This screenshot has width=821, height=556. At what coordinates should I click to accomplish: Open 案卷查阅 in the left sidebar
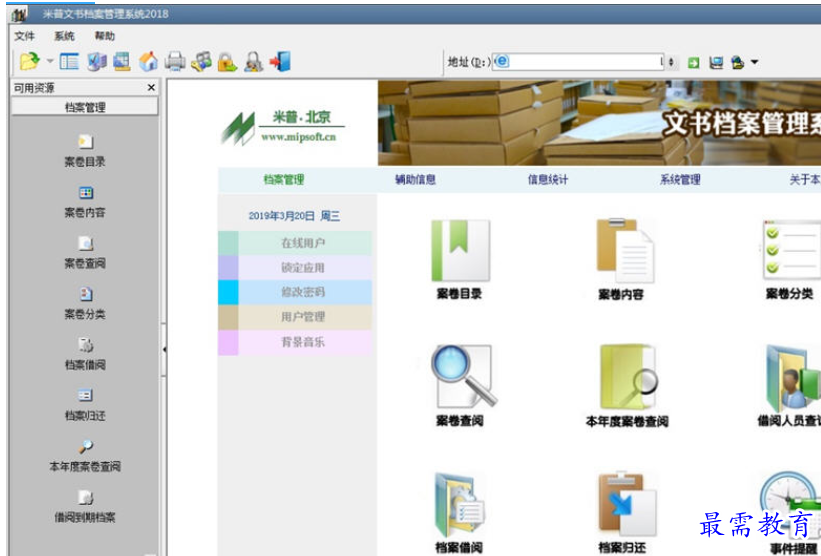(85, 253)
